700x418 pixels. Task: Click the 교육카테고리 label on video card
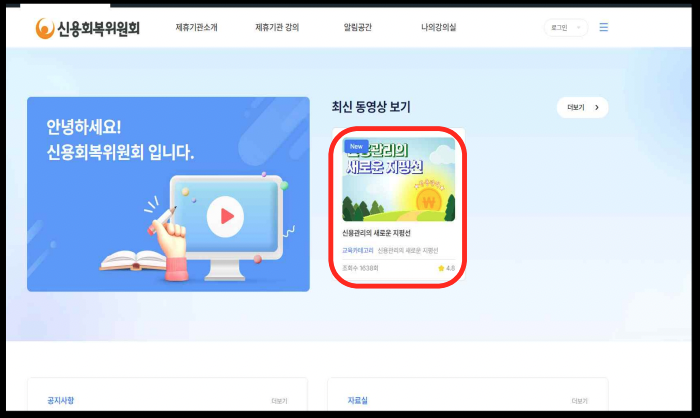tap(356, 249)
